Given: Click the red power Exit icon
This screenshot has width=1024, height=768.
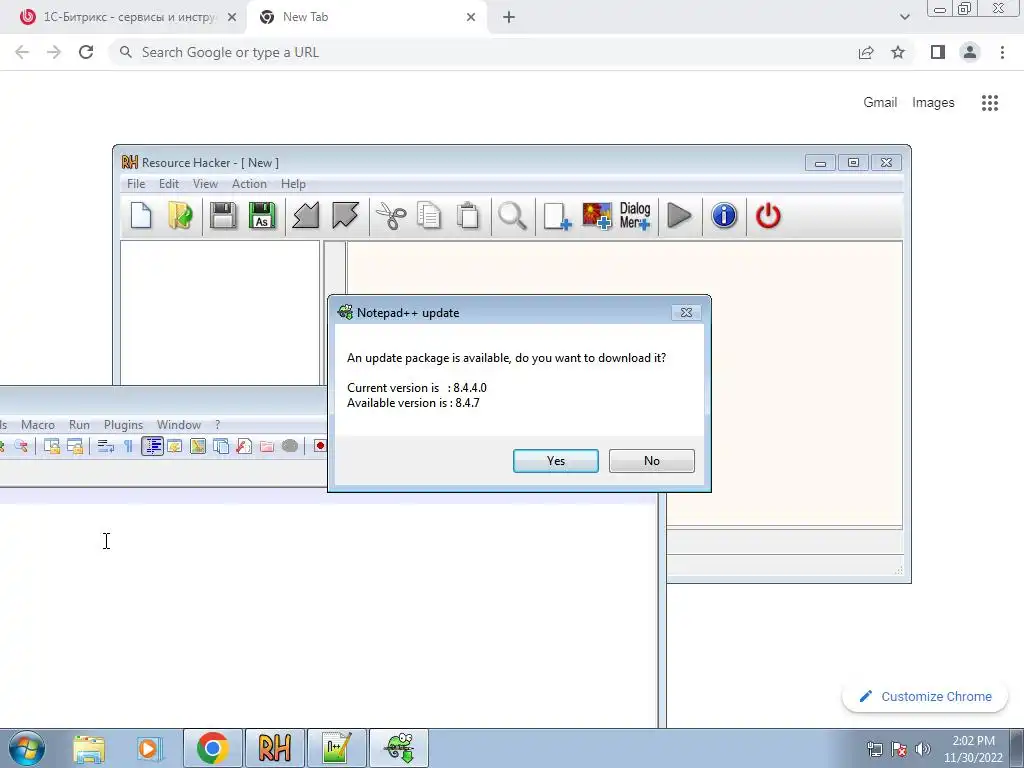Looking at the screenshot, I should [768, 216].
